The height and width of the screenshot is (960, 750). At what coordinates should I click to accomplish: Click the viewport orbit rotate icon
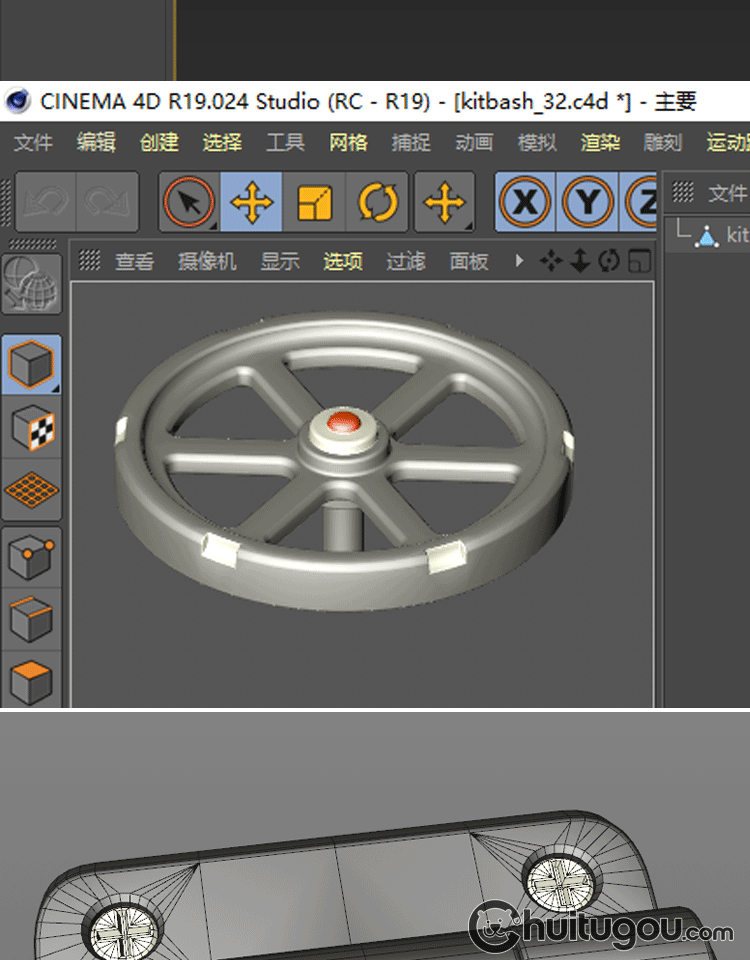point(609,261)
